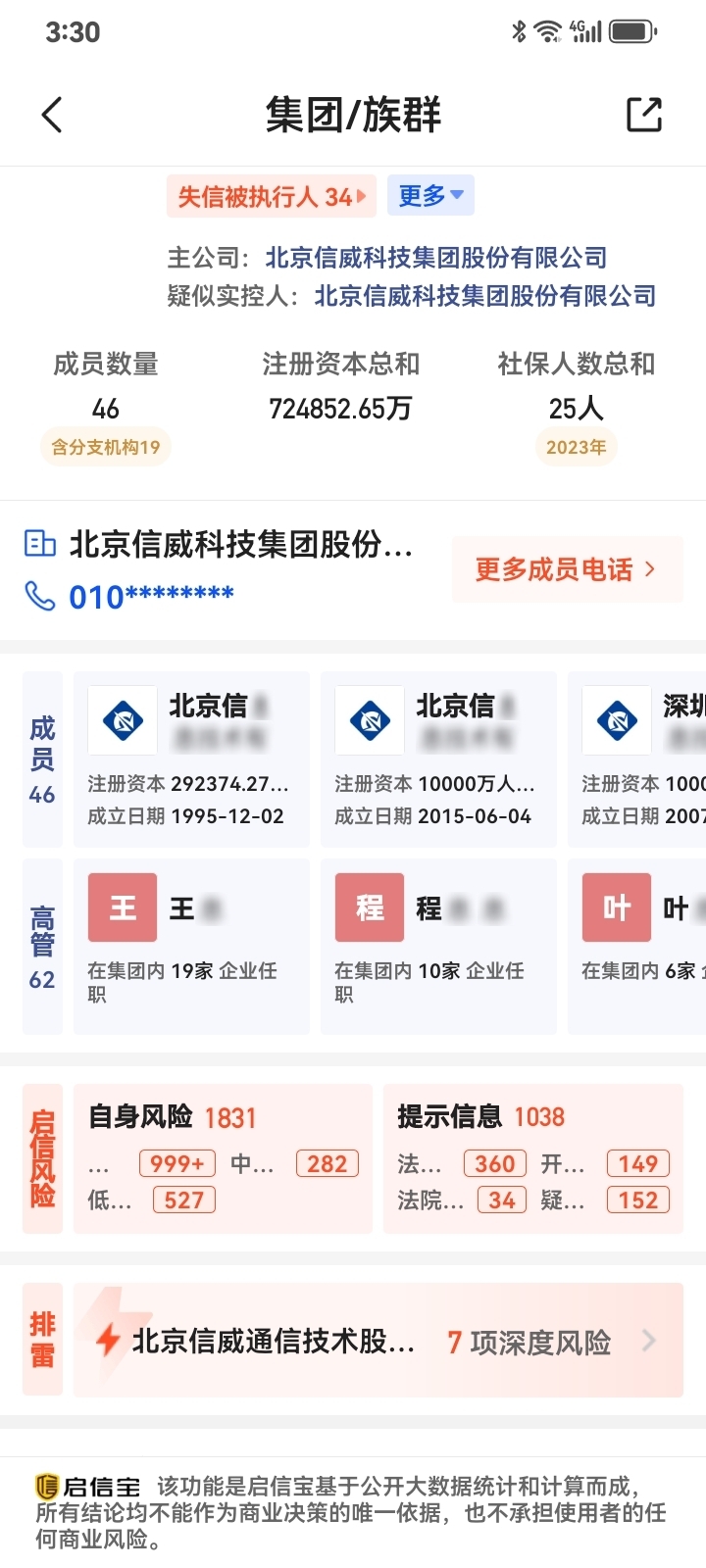The height and width of the screenshot is (1568, 706).
Task: Open executive card with 10家 企业任职
Action: tap(438, 947)
